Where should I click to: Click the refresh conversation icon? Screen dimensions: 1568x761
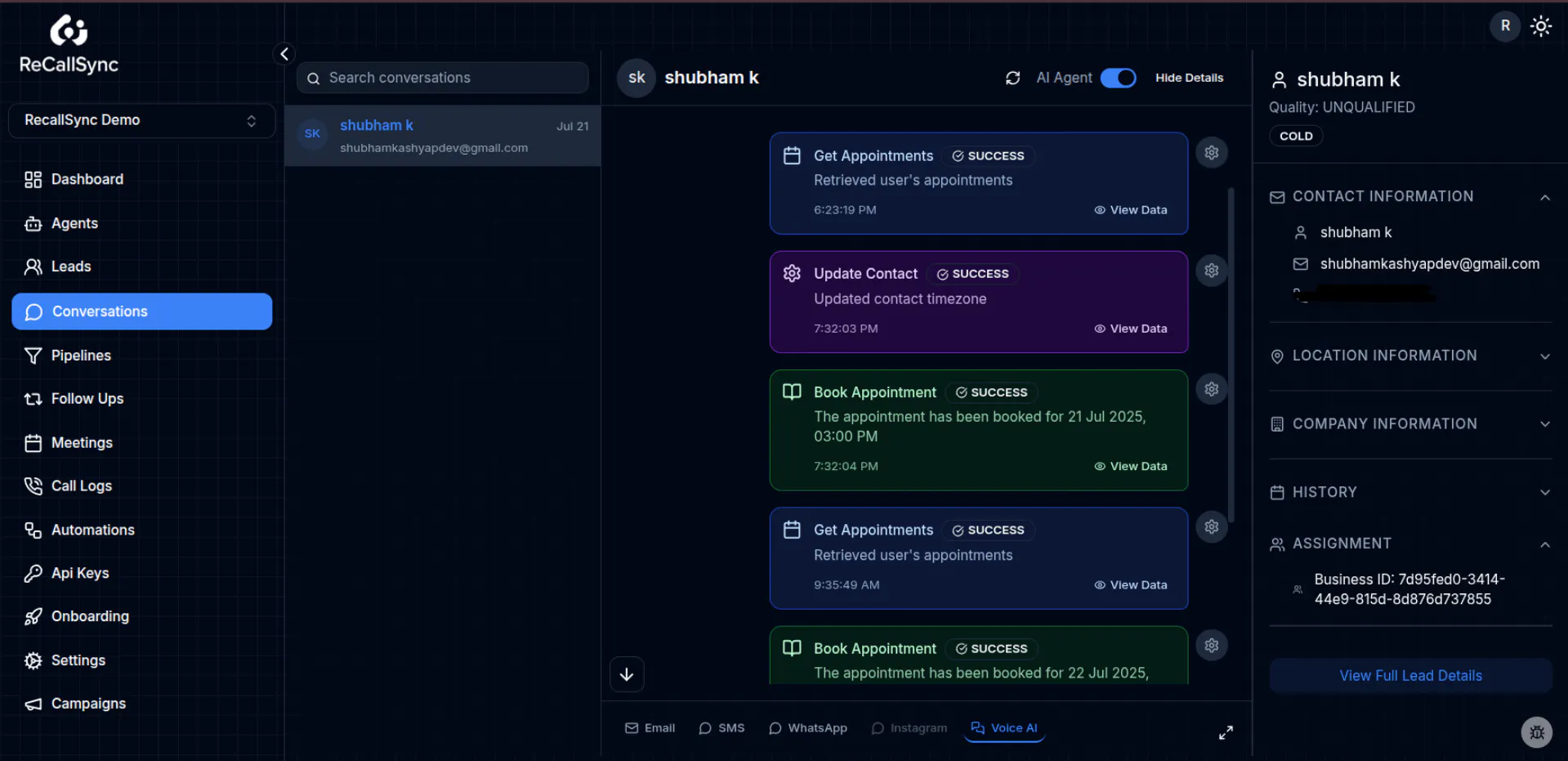[1012, 78]
